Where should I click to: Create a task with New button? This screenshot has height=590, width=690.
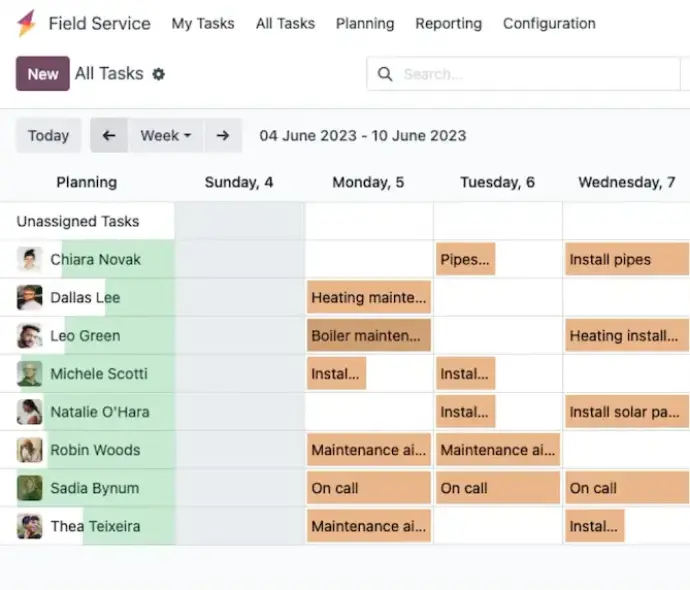pyautogui.click(x=43, y=73)
